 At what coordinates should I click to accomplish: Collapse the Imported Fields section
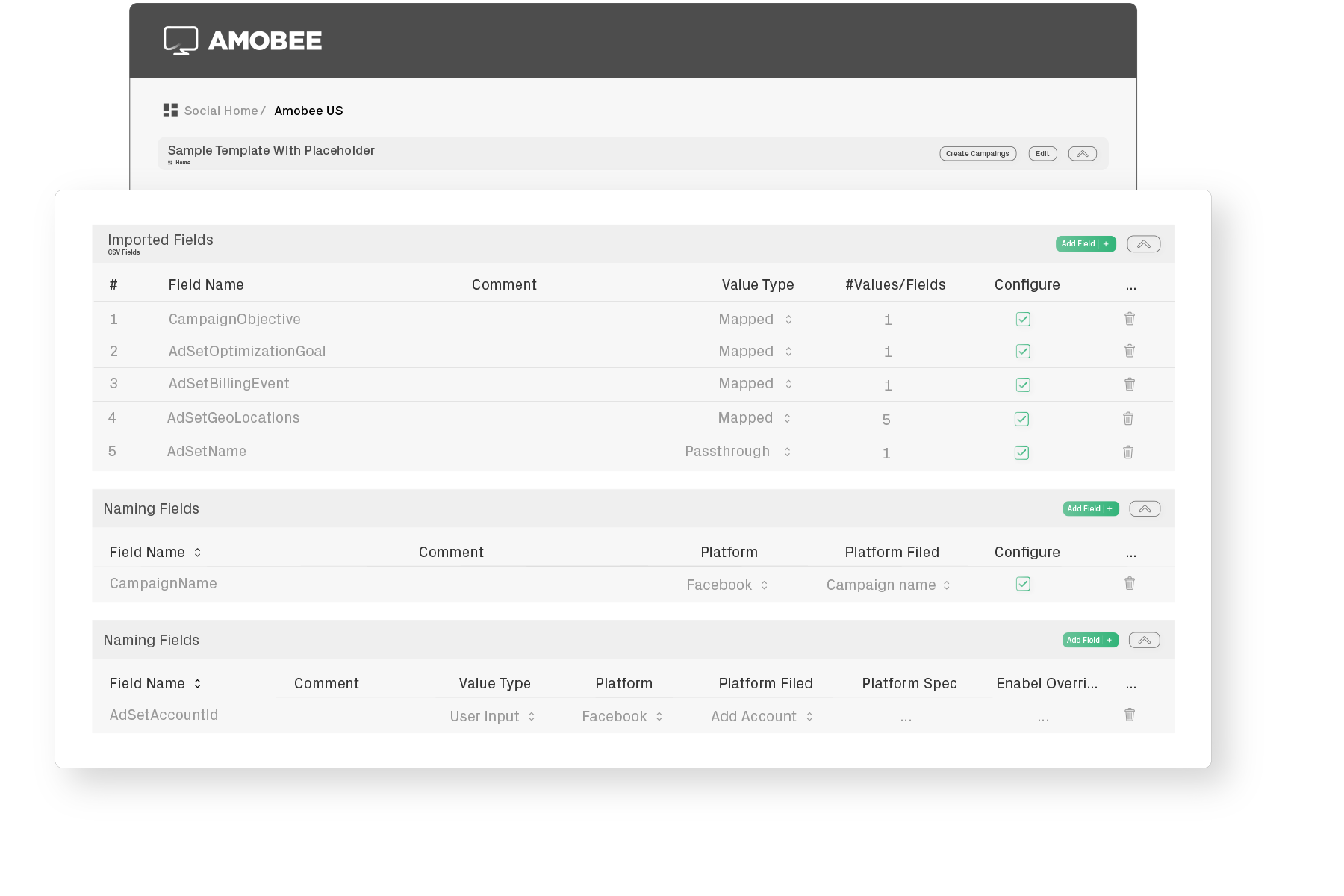pyautogui.click(x=1144, y=244)
